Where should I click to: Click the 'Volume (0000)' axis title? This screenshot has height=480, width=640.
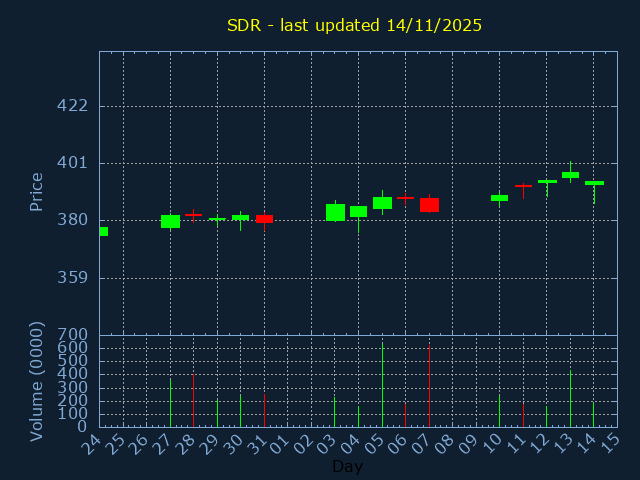[37, 381]
